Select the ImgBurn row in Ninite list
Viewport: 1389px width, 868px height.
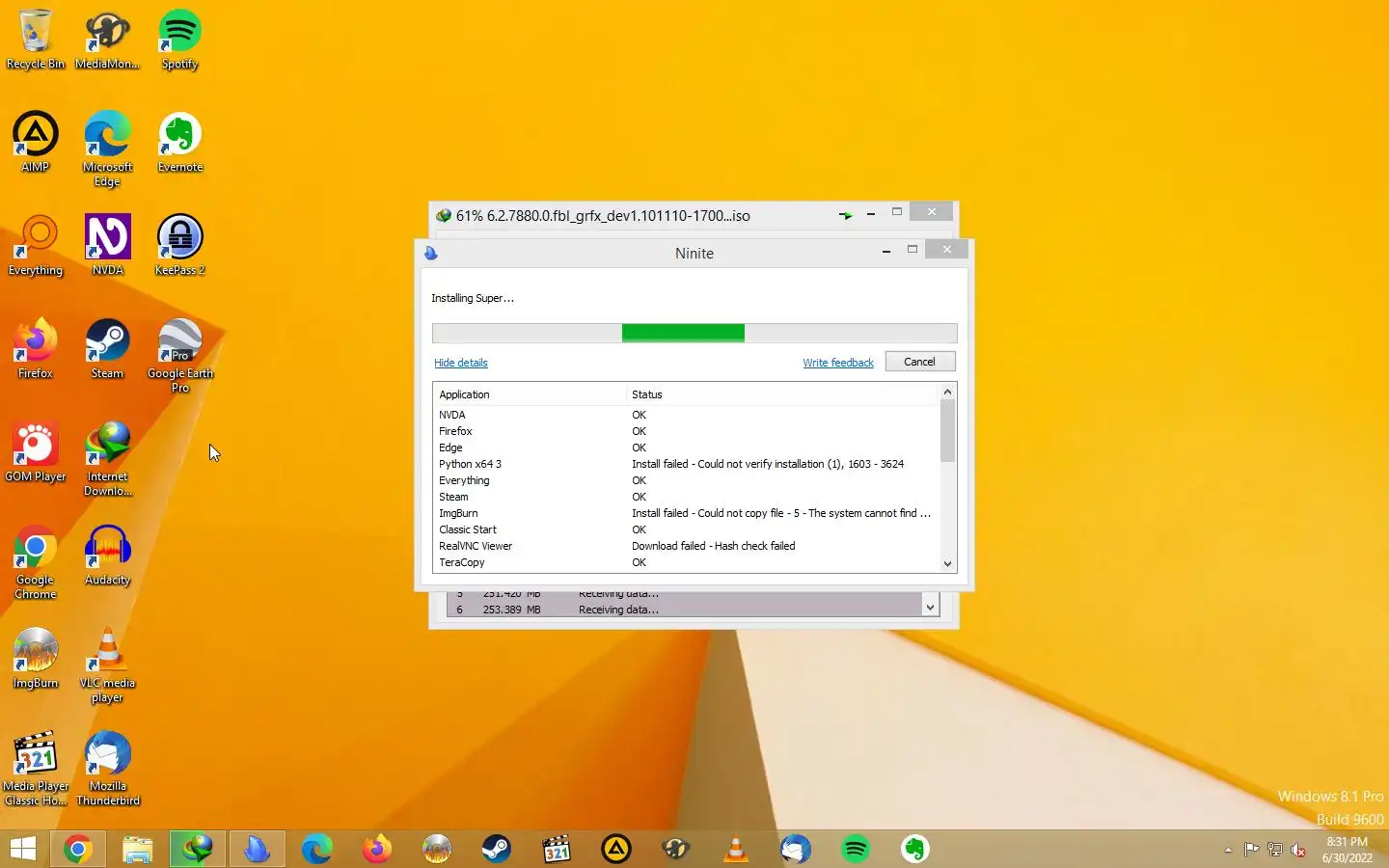[686, 513]
